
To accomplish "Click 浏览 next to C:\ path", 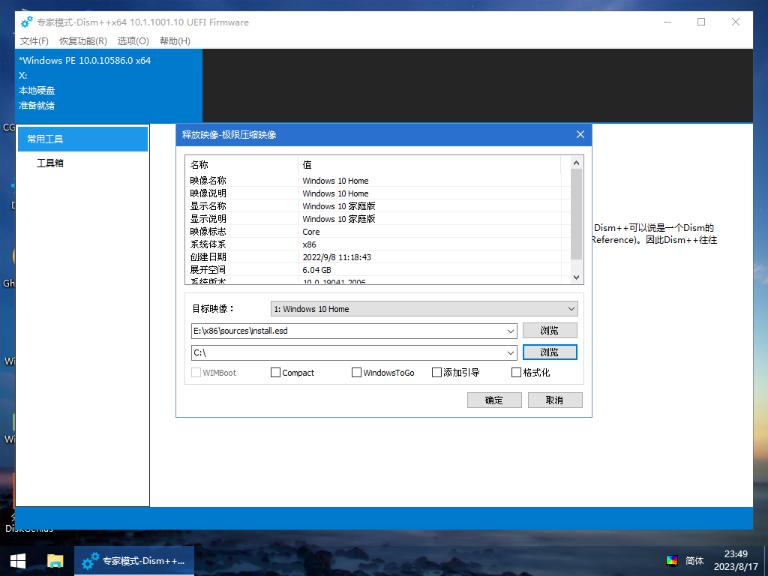I will pyautogui.click(x=550, y=352).
